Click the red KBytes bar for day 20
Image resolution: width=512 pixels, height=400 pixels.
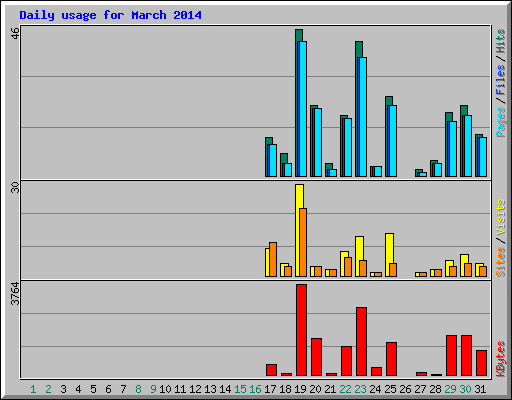coord(316,357)
